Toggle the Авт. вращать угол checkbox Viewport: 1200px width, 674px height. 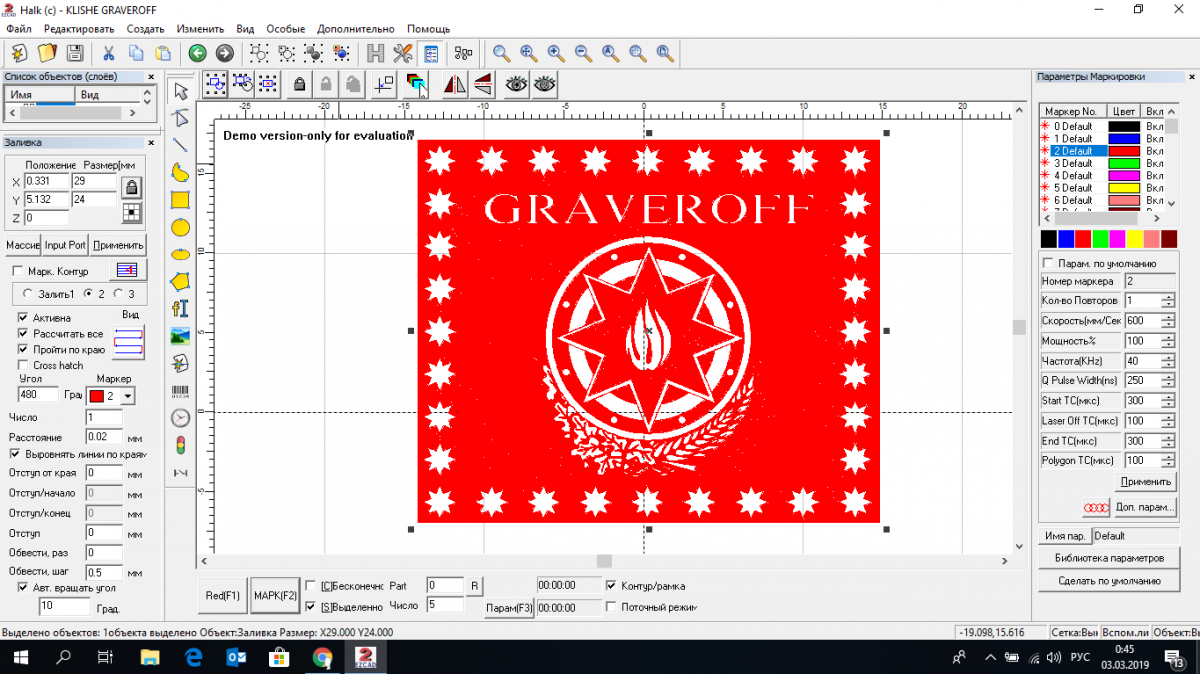23,588
